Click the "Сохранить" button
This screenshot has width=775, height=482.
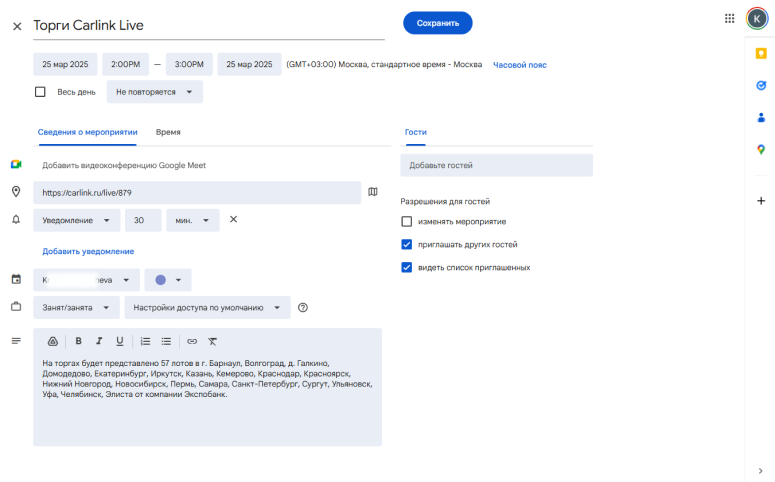pos(437,23)
